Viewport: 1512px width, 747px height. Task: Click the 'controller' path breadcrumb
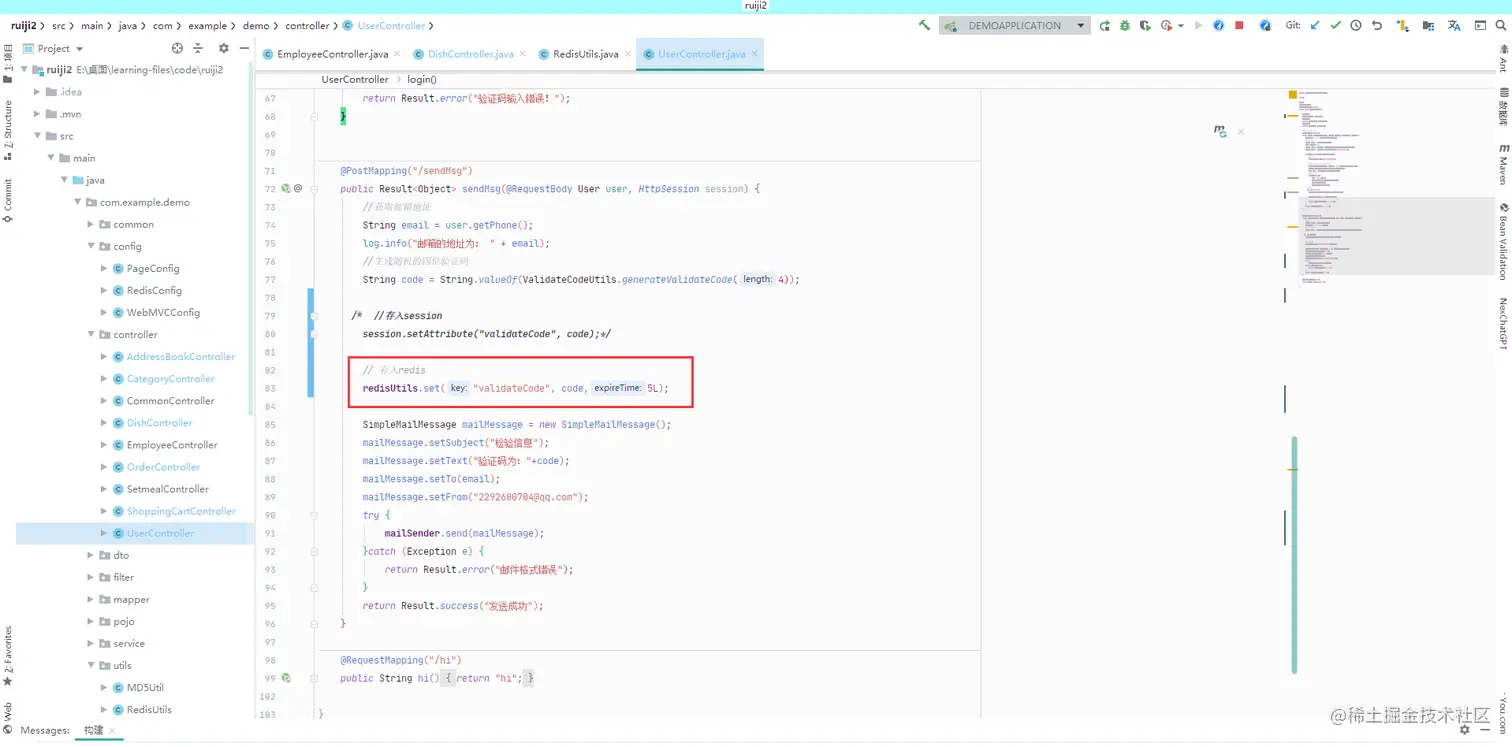point(307,25)
